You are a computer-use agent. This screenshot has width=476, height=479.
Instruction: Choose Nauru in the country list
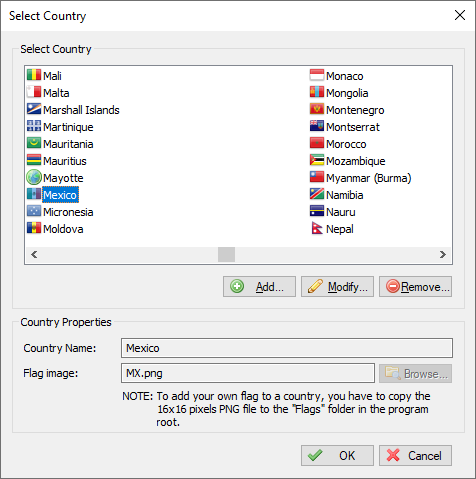341,212
